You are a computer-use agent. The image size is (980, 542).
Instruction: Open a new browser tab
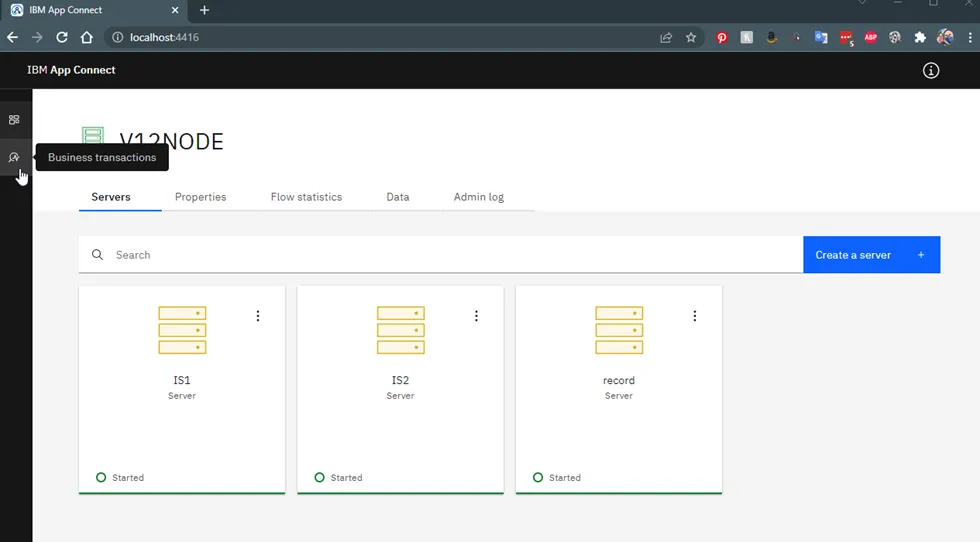coord(204,10)
